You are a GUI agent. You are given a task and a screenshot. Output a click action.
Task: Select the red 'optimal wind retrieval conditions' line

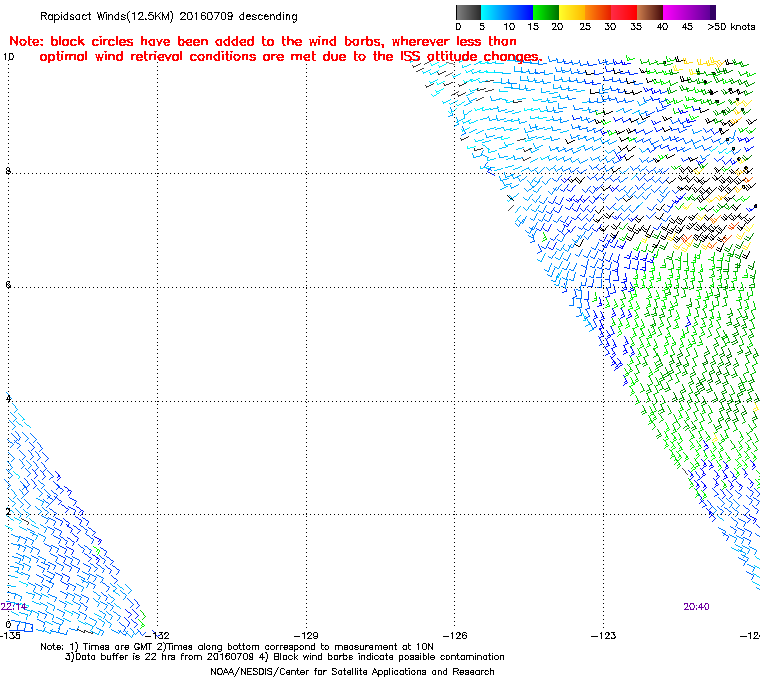click(x=290, y=57)
